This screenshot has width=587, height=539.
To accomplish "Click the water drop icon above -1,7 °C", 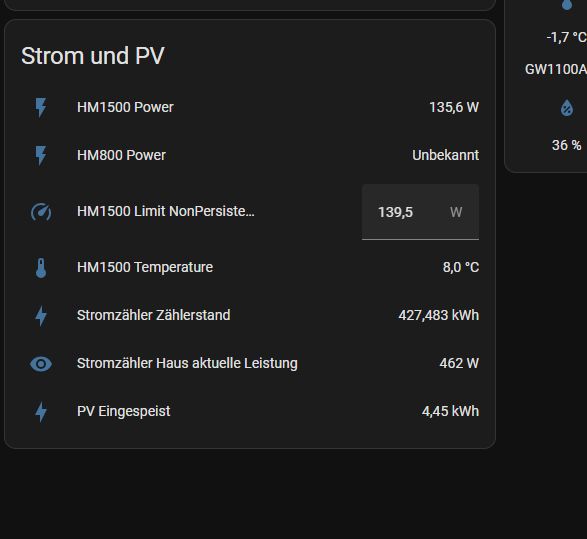I will click(567, 4).
